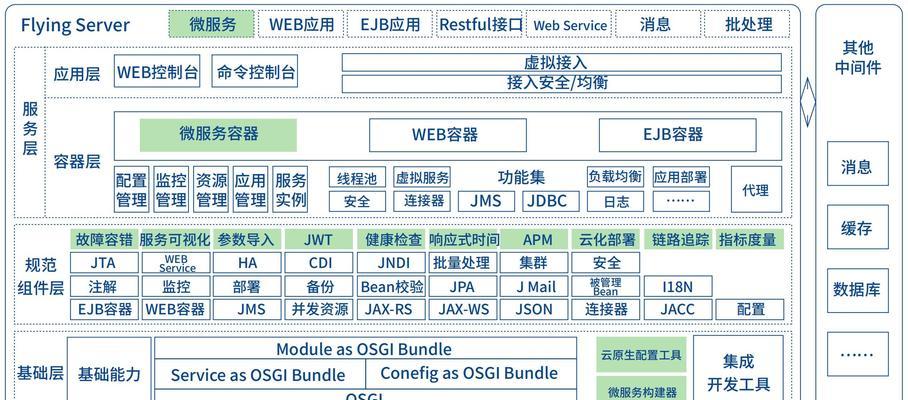Select the 'J Mail' cell

534,287
